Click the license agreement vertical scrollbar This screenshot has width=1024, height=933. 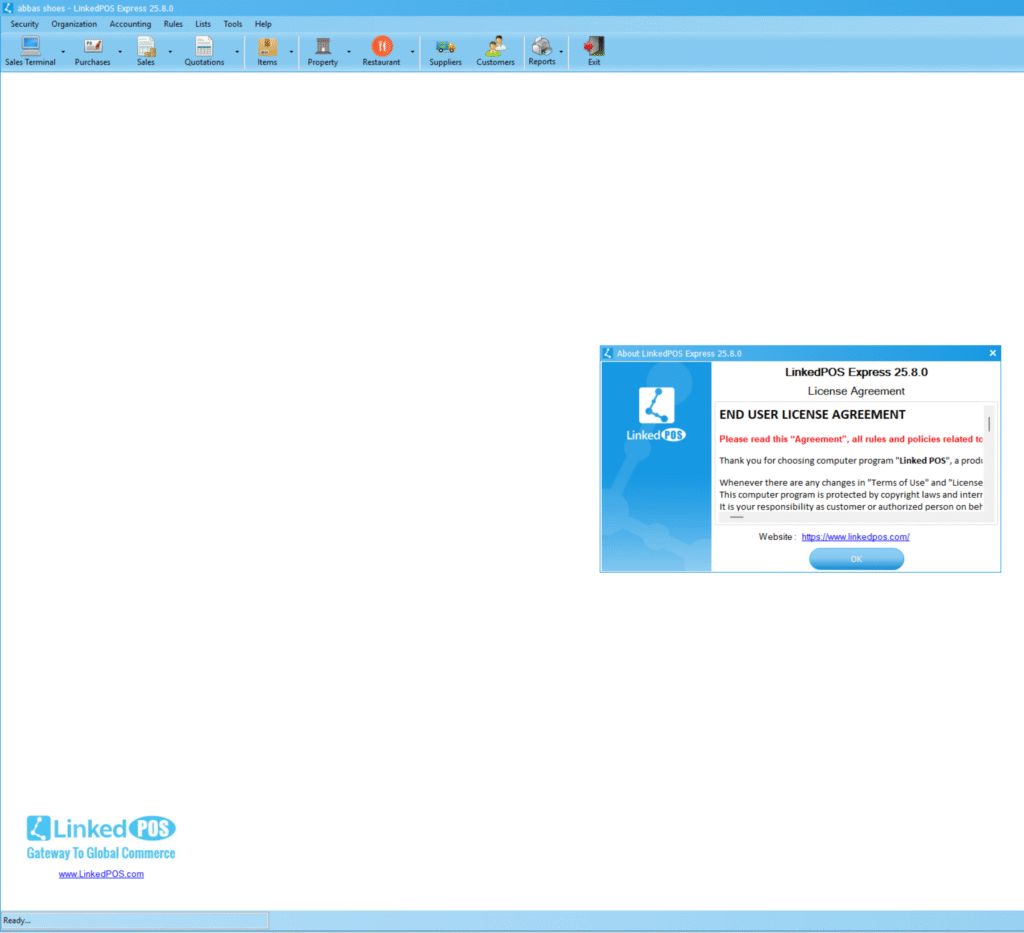pos(989,460)
